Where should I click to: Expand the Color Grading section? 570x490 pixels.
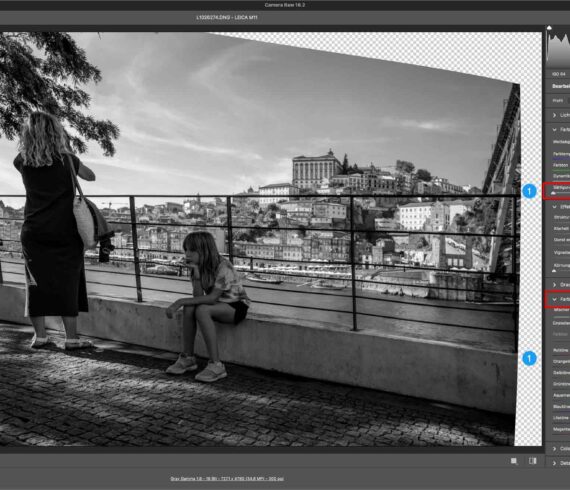pos(554,449)
